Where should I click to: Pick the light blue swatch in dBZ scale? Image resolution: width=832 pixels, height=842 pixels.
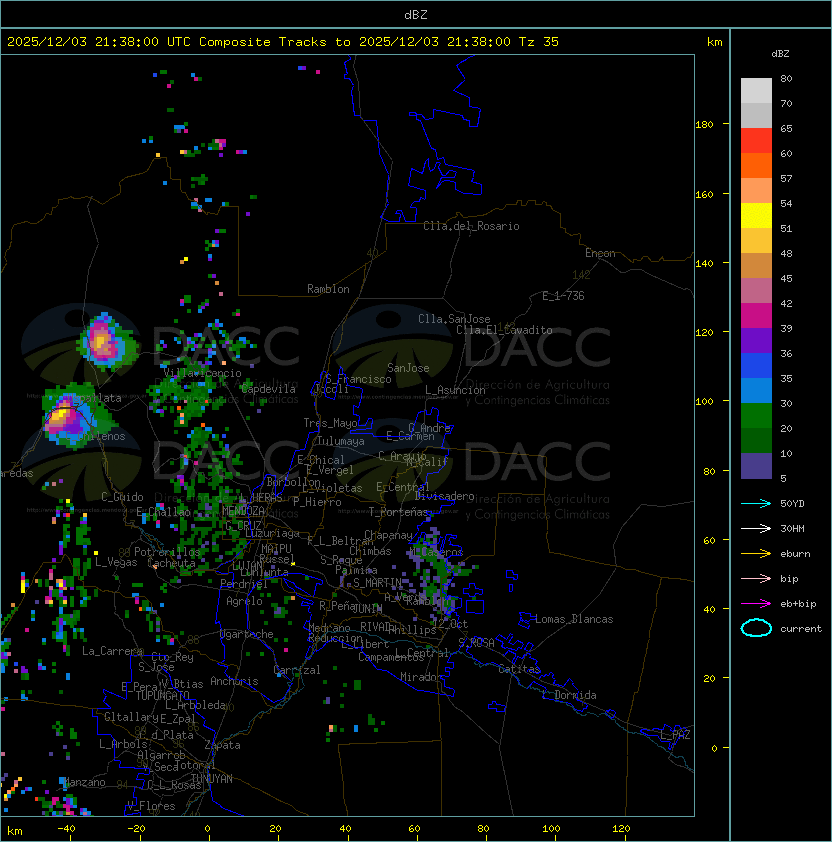756,390
